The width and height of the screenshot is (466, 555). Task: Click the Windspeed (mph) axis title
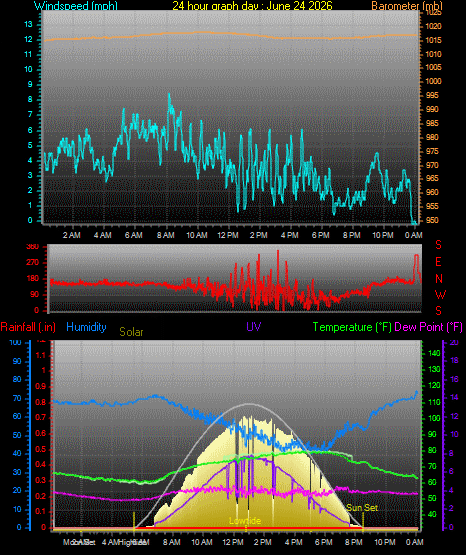[x=76, y=6]
